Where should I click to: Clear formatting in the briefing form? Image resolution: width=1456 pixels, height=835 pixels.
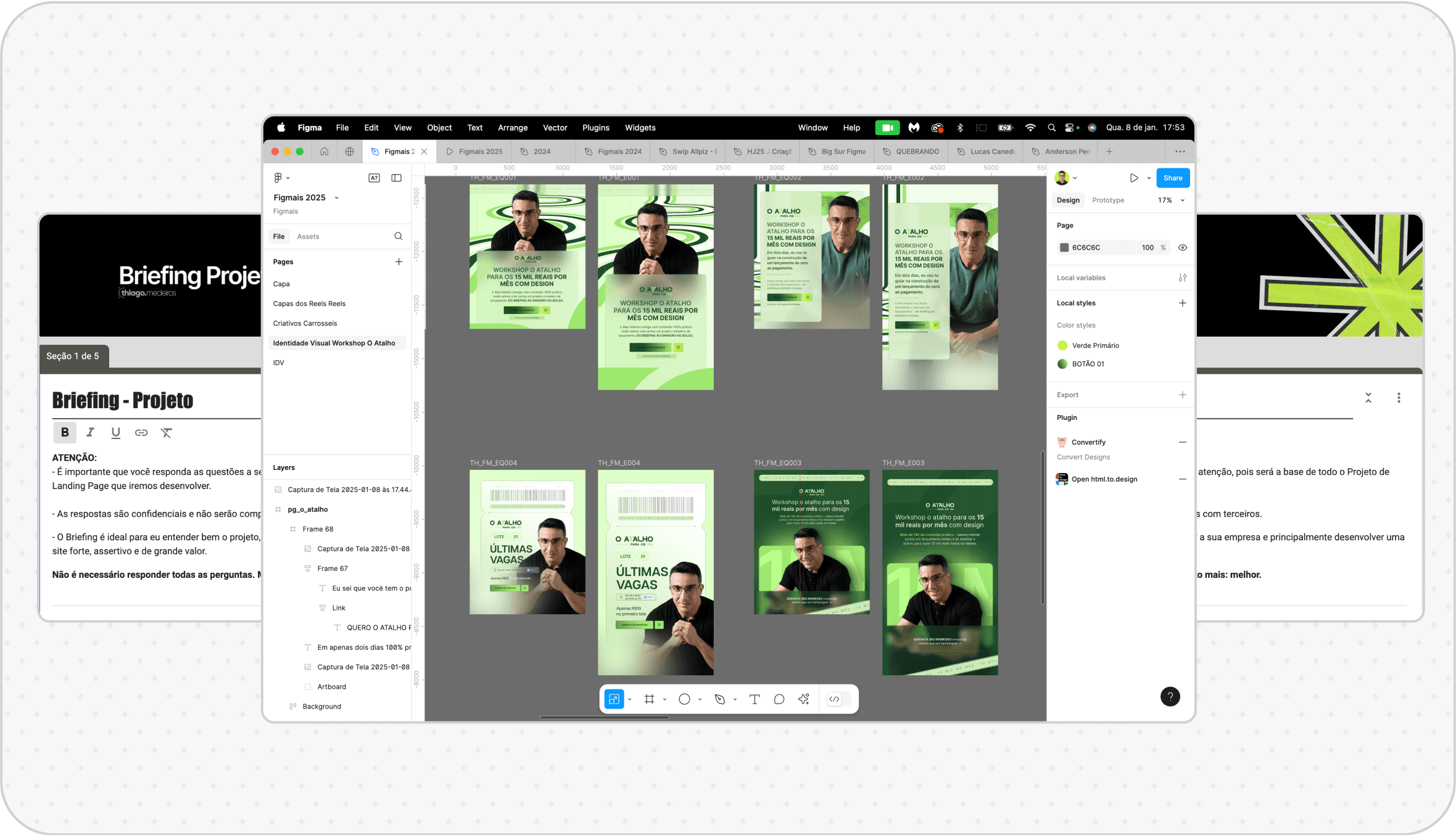(167, 432)
